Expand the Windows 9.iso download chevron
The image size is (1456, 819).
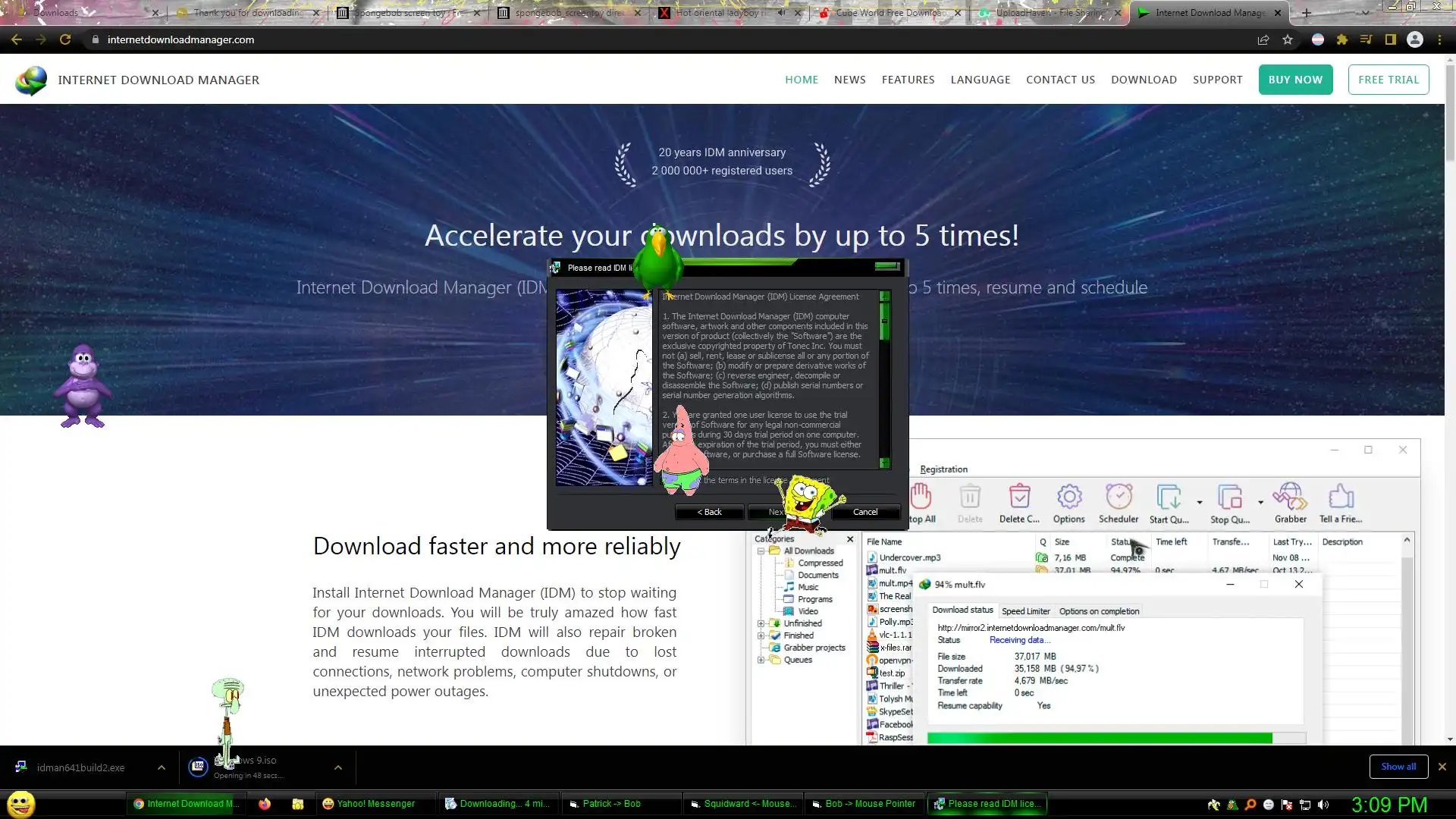tap(338, 767)
